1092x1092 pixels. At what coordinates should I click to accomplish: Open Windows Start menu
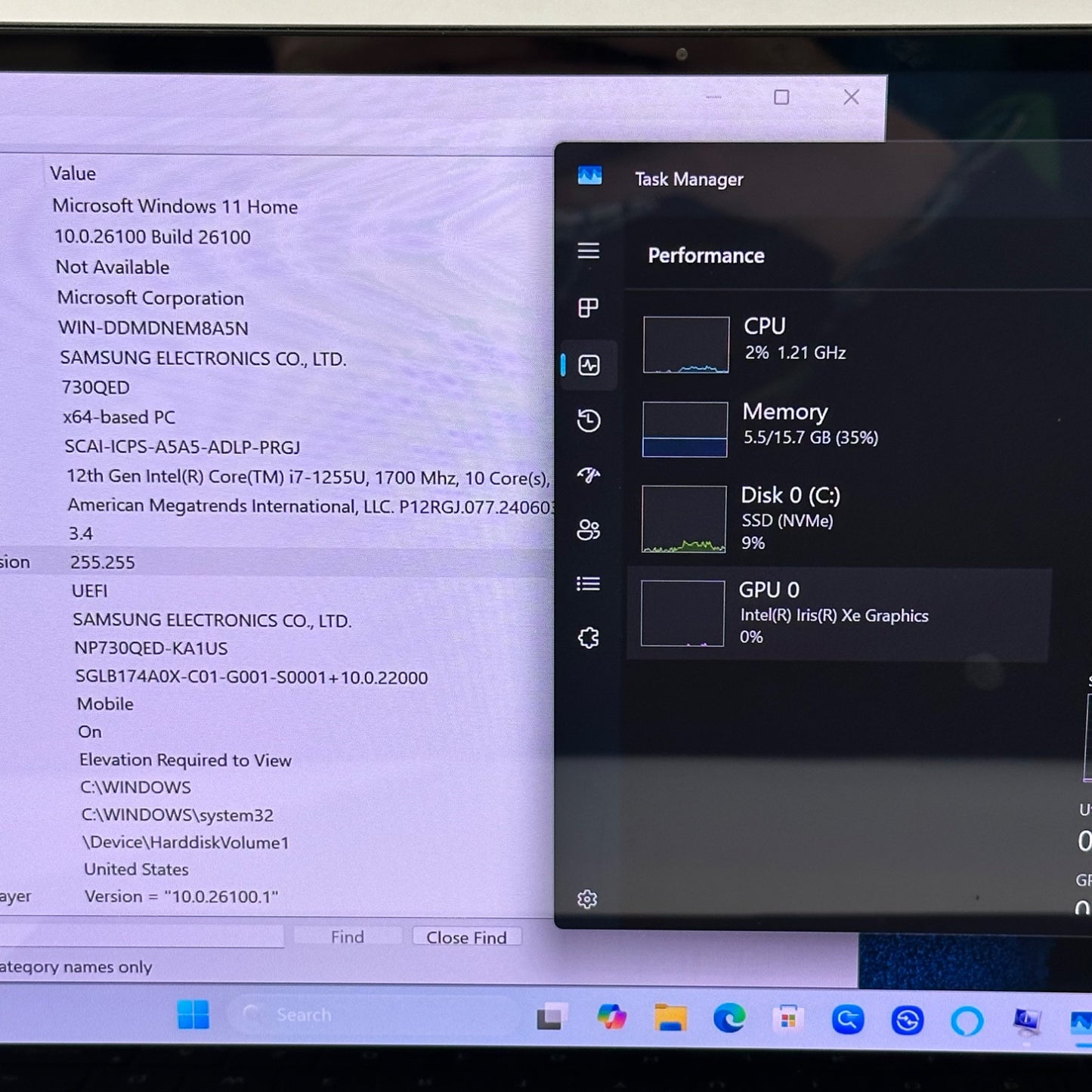pos(193,1015)
